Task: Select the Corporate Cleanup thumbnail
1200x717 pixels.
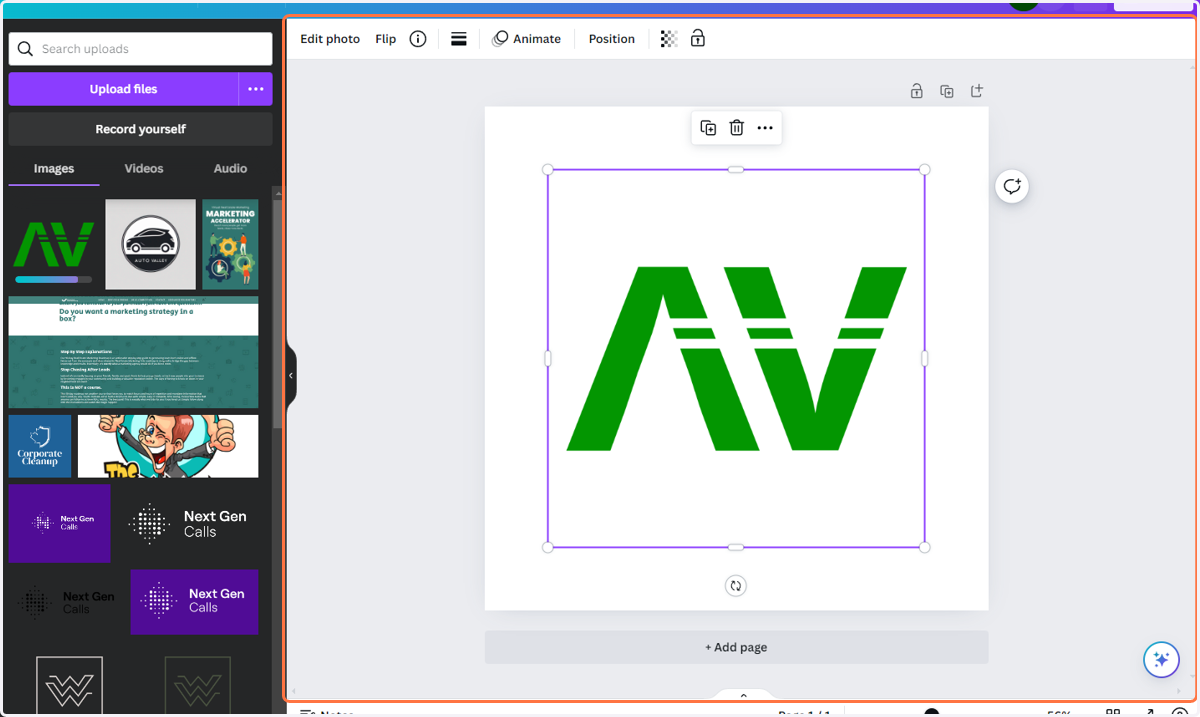Action: pyautogui.click(x=40, y=446)
